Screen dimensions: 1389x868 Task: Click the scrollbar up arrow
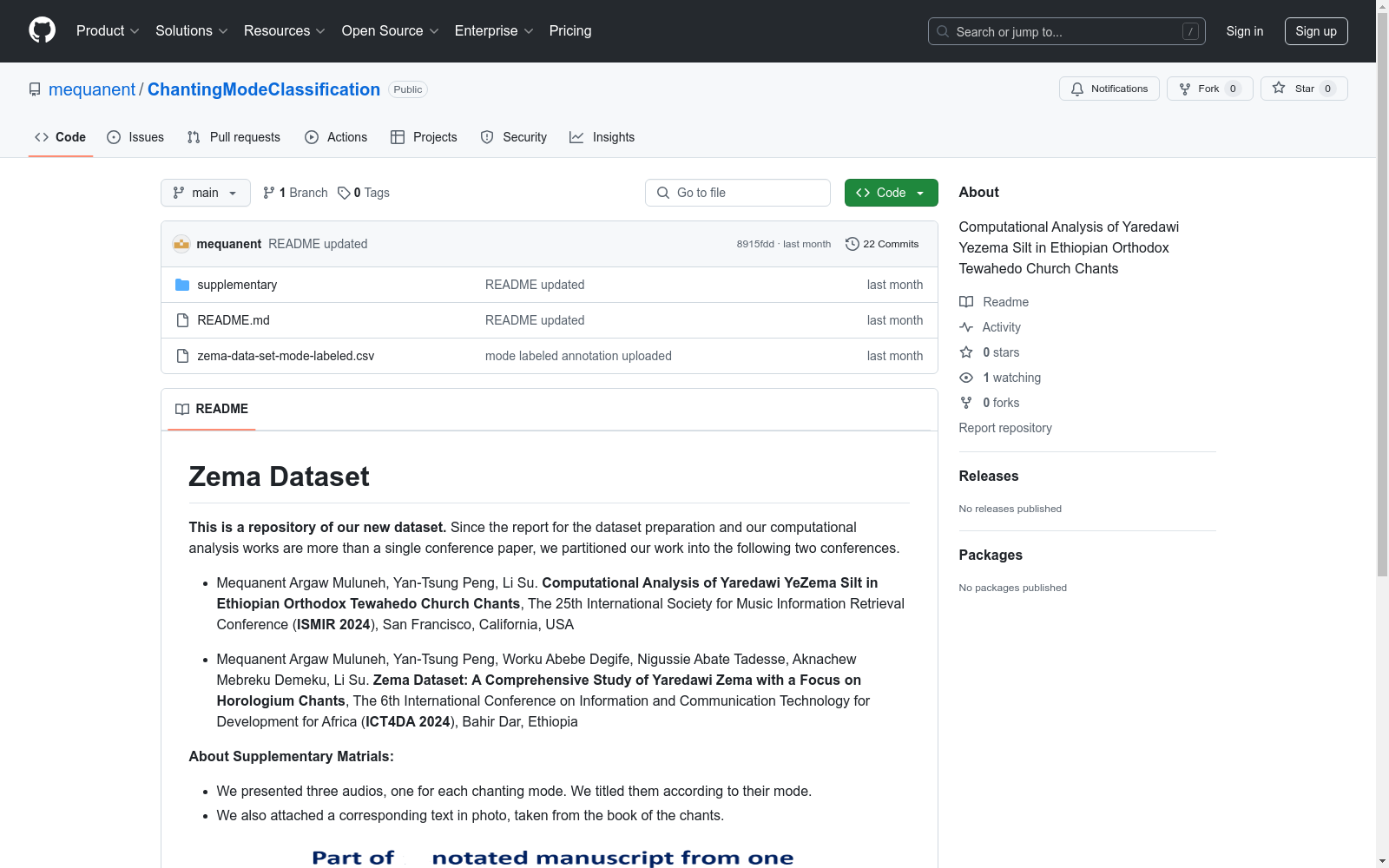coord(1382,7)
